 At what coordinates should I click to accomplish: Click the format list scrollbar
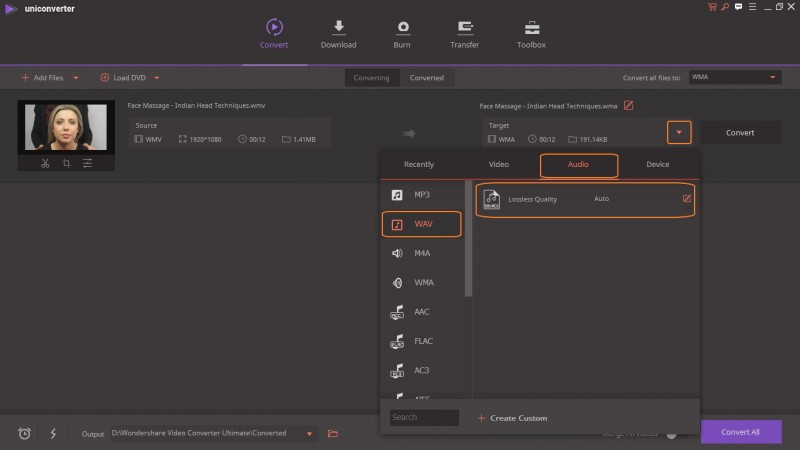coord(468,239)
